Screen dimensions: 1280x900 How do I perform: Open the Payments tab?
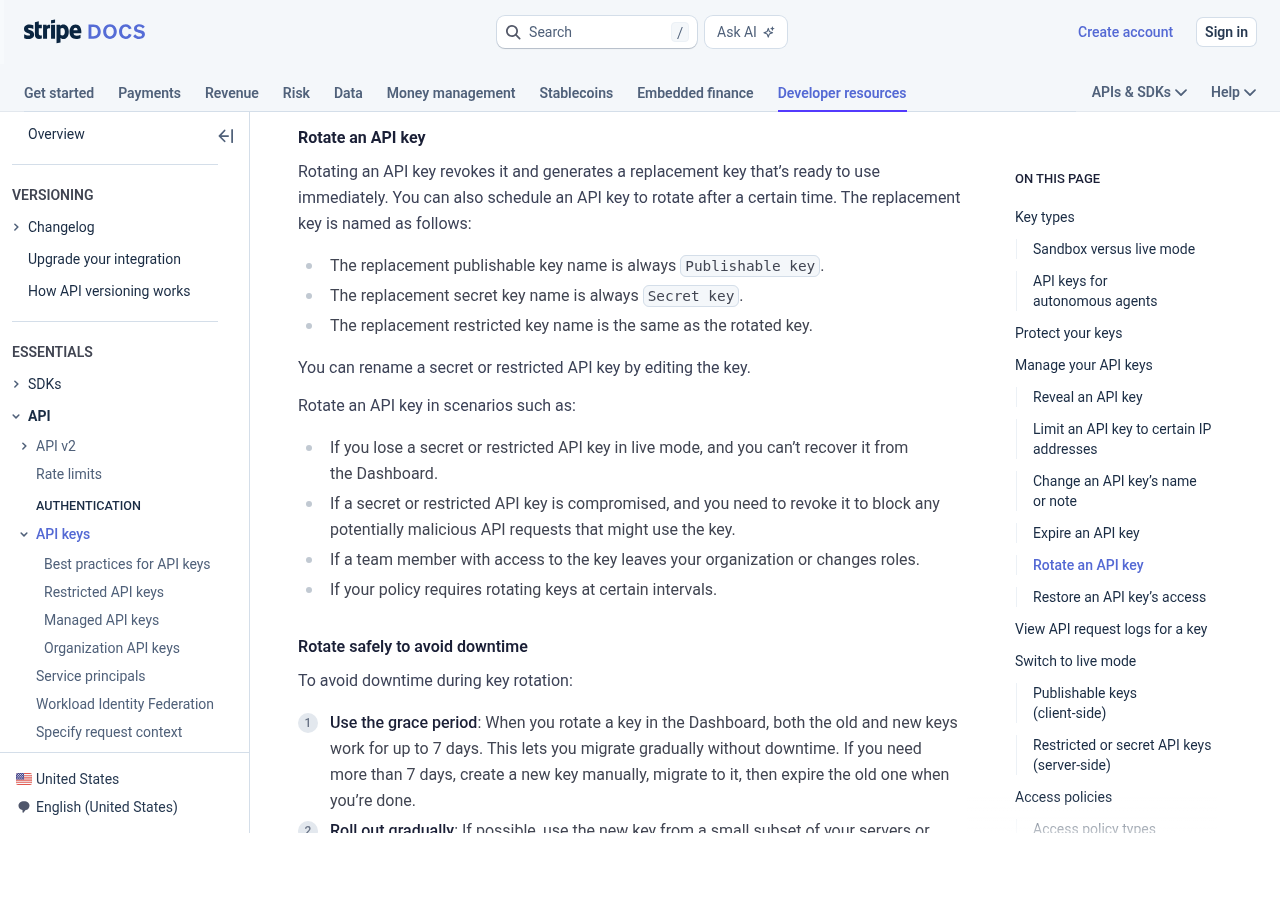point(149,93)
